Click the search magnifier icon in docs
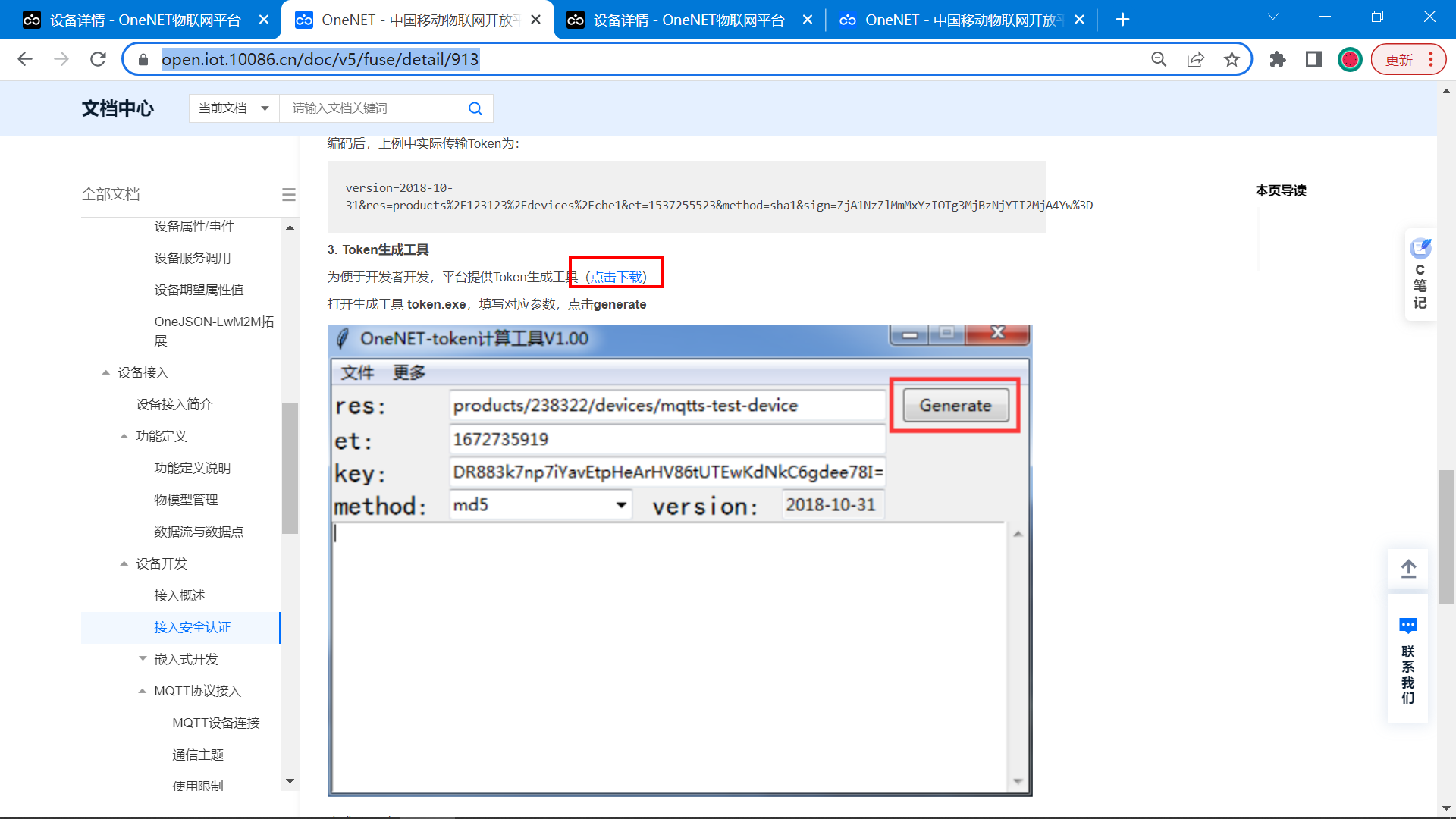Screen dimensions: 1456x819 (x=475, y=108)
